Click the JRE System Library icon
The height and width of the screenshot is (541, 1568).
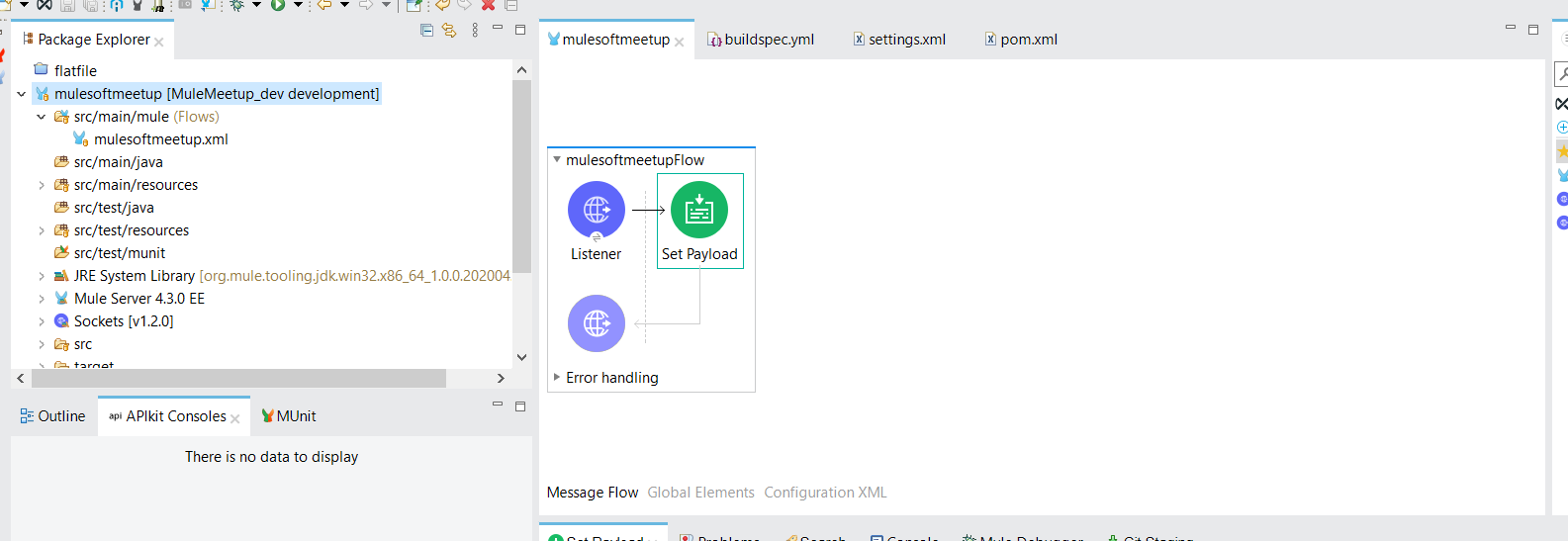click(x=61, y=275)
